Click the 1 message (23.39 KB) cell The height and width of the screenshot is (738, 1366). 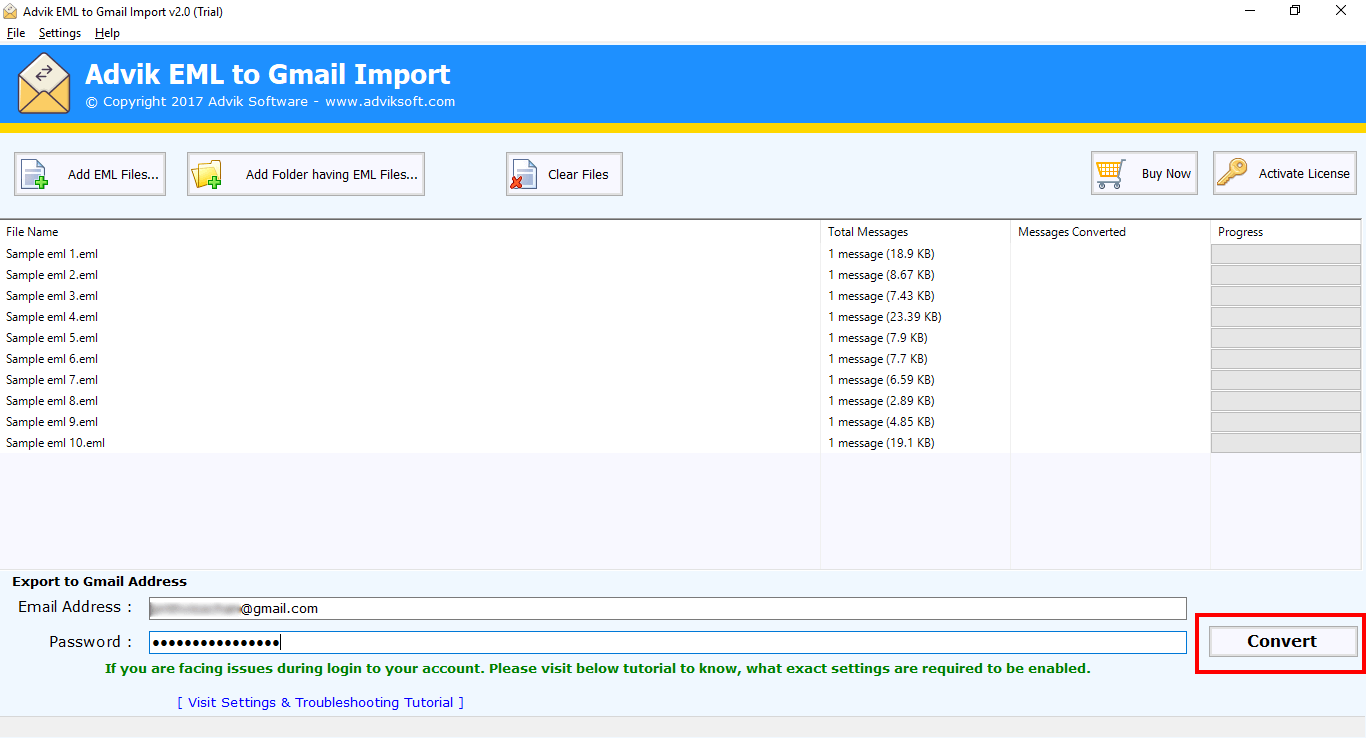tap(885, 317)
